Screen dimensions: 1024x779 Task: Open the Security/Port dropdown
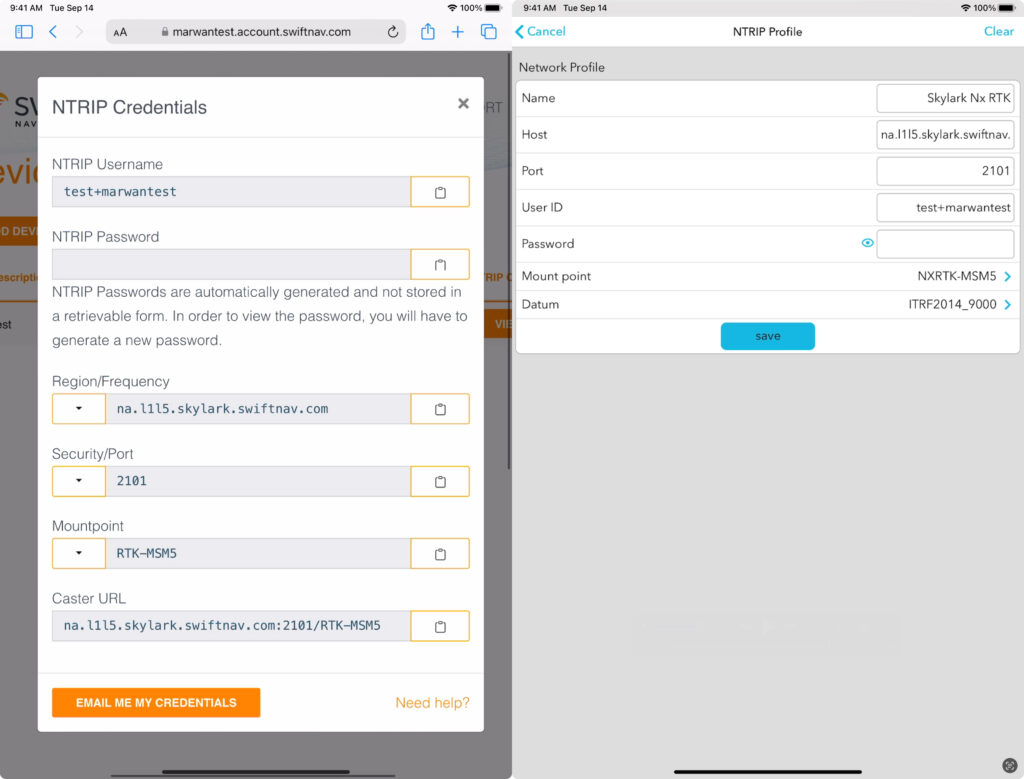tap(79, 481)
